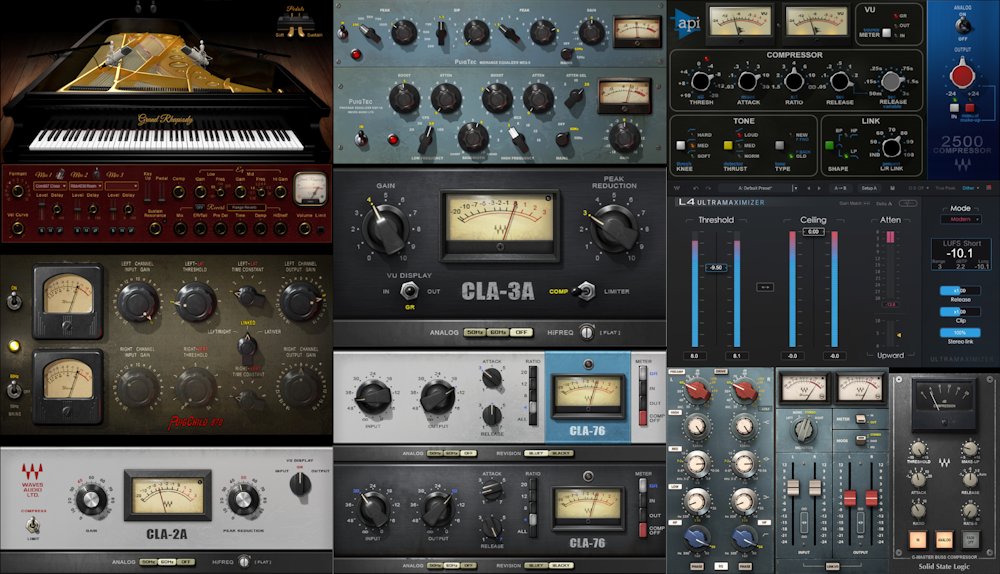Click the API 2500 Ratio knob
Image resolution: width=1000 pixels, height=574 pixels.
coord(794,82)
